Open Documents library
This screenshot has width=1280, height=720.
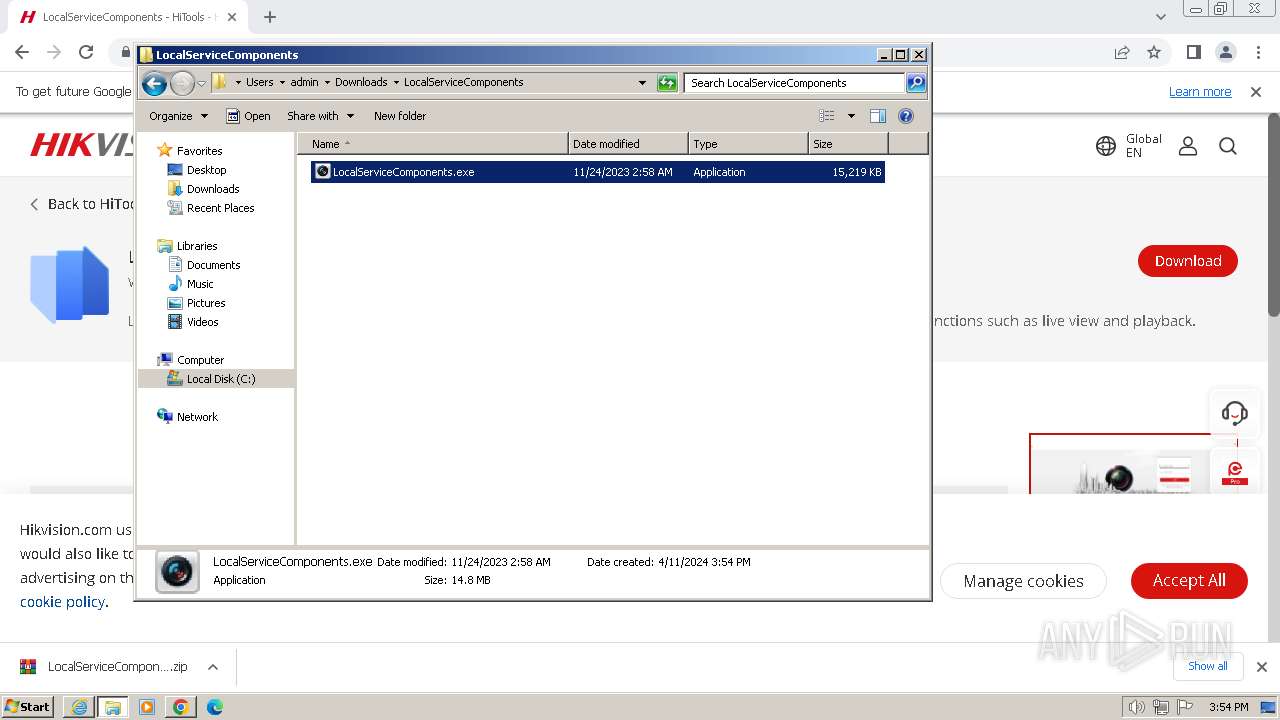(x=213, y=265)
